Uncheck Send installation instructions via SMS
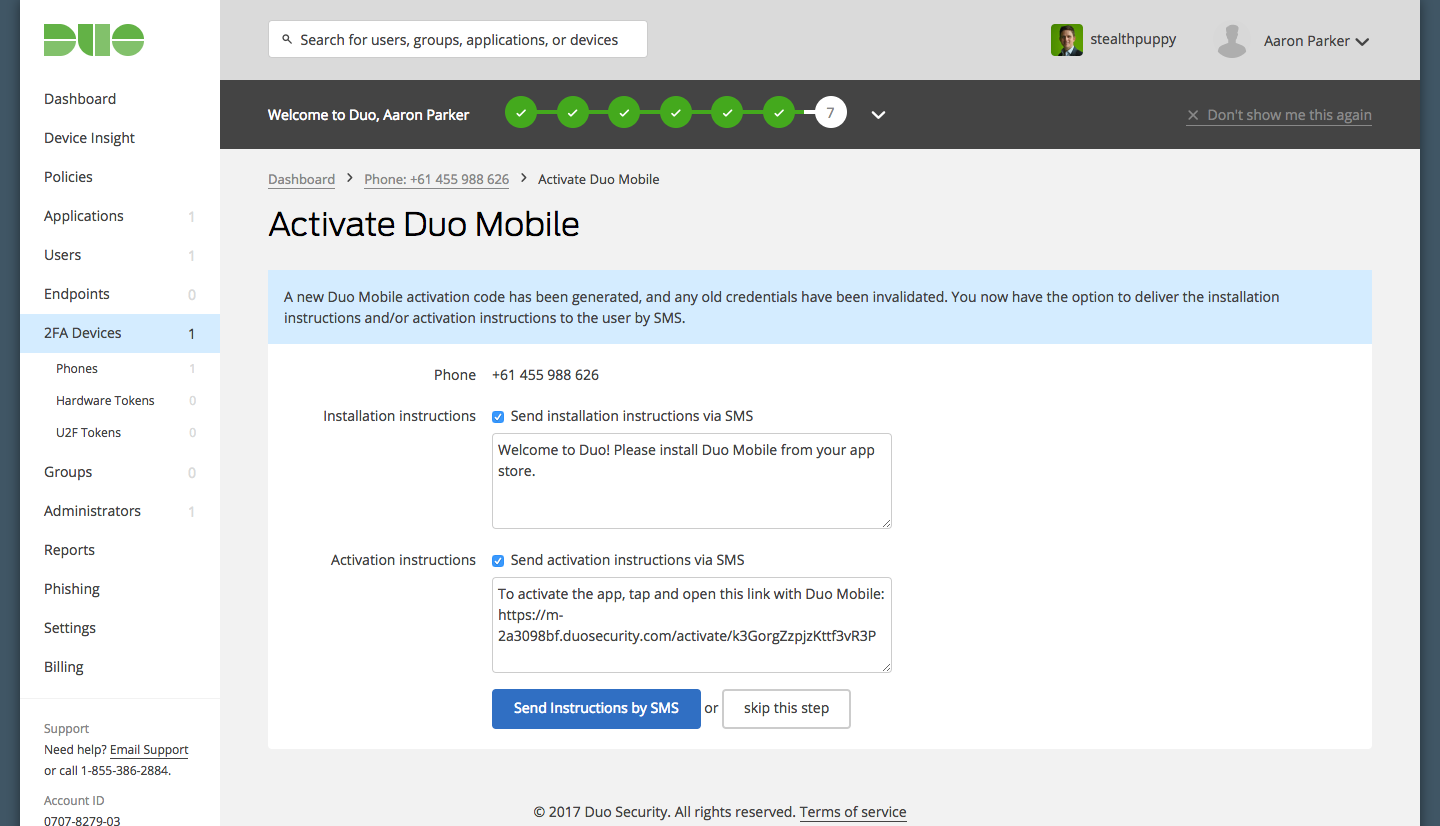 (x=498, y=416)
